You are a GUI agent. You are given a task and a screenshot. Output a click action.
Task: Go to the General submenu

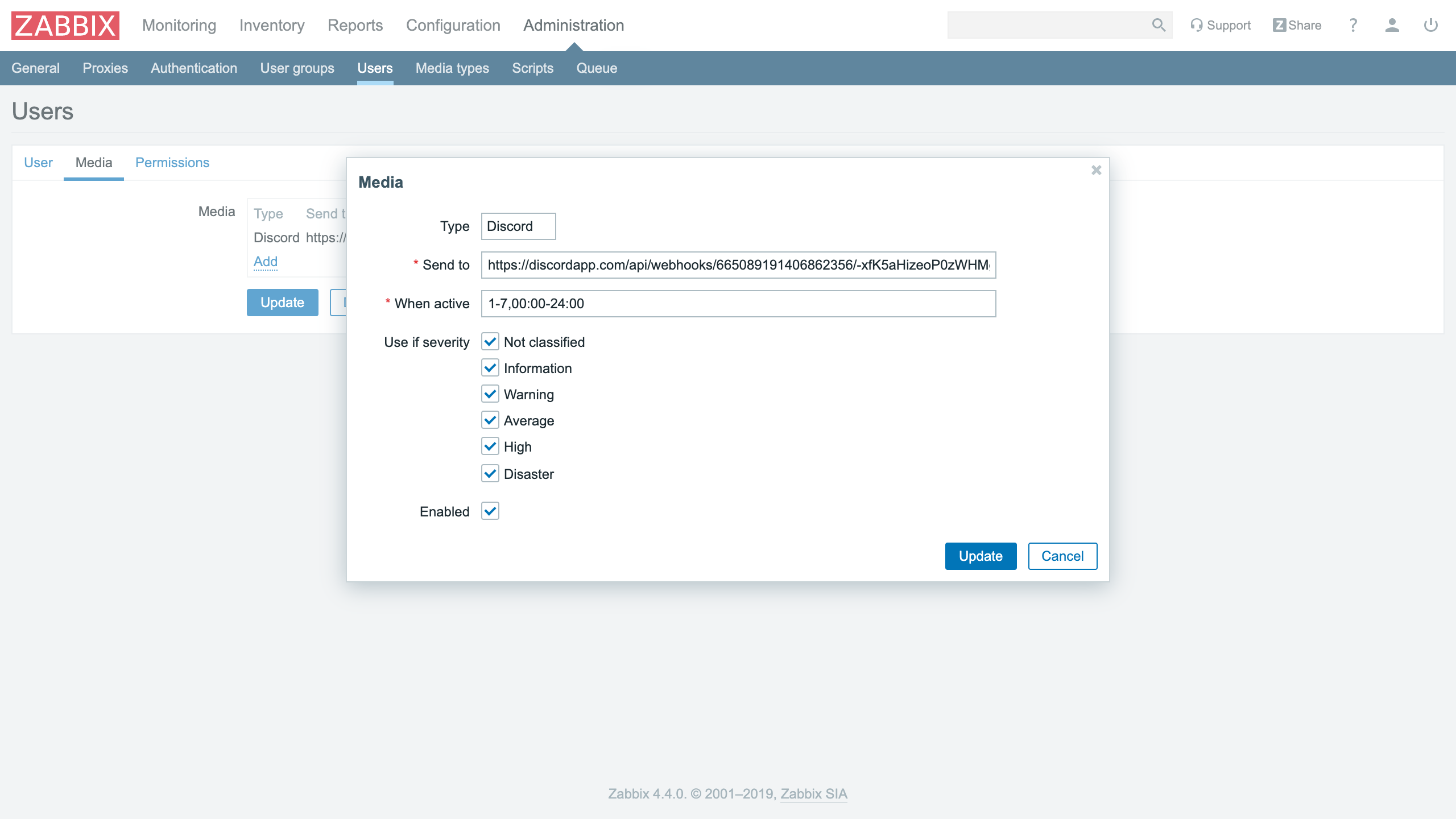(35, 68)
